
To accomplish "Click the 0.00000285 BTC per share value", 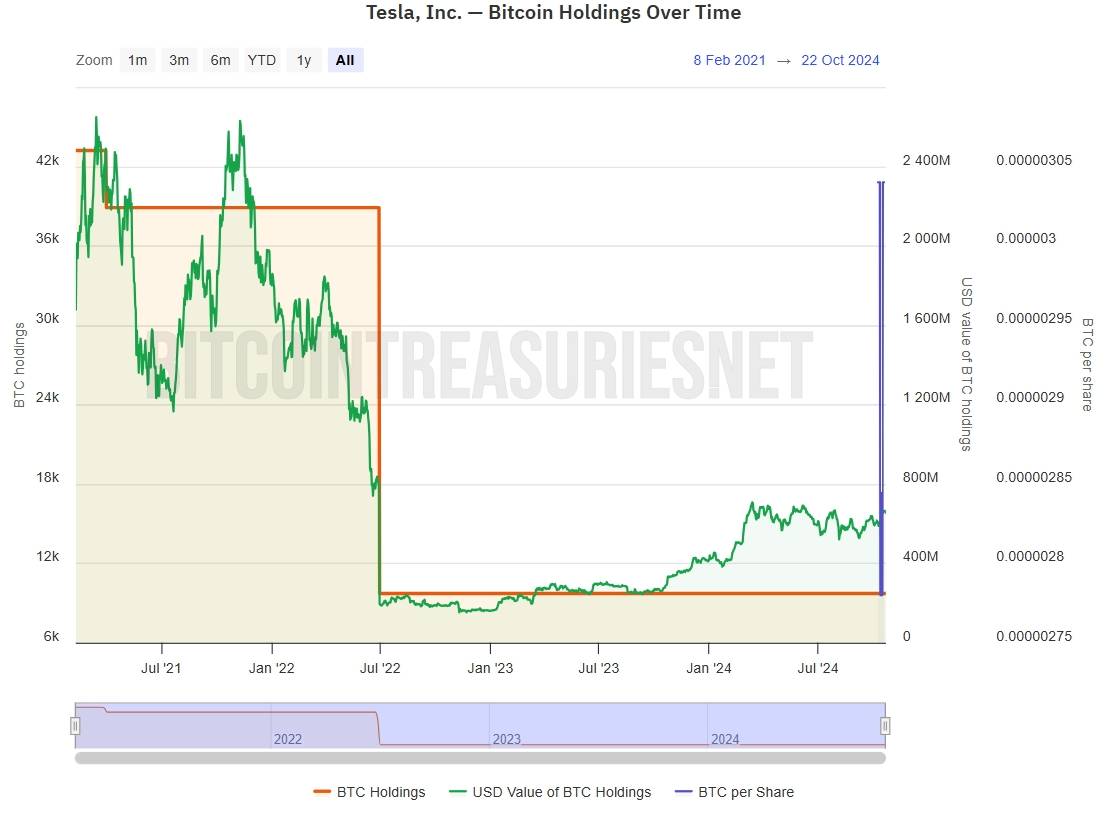I will pyautogui.click(x=1034, y=478).
